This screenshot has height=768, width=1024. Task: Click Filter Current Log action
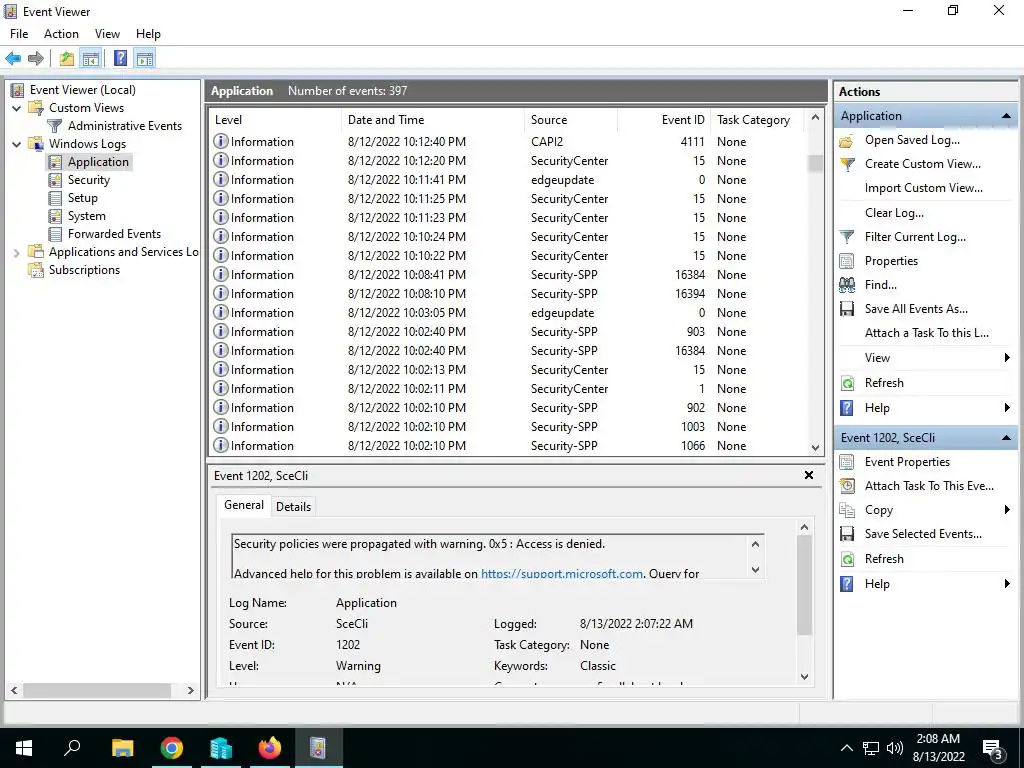point(915,237)
